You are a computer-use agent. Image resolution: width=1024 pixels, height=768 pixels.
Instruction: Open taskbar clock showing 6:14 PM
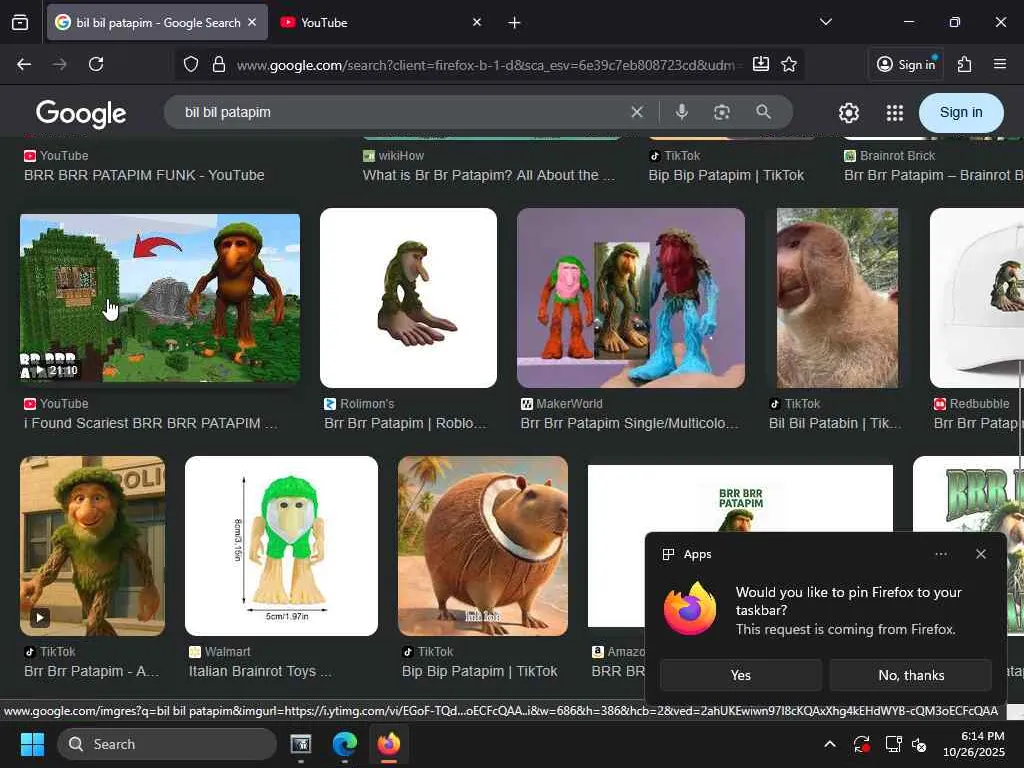(x=973, y=744)
